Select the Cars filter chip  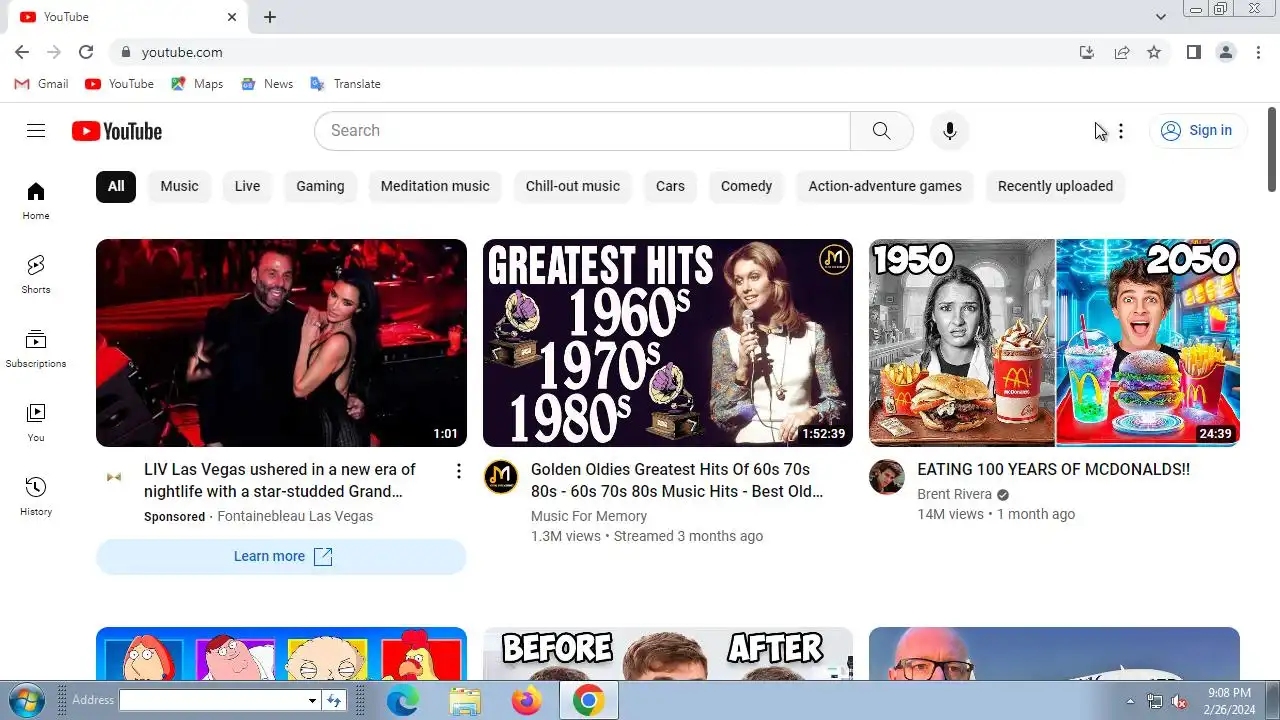coord(670,186)
